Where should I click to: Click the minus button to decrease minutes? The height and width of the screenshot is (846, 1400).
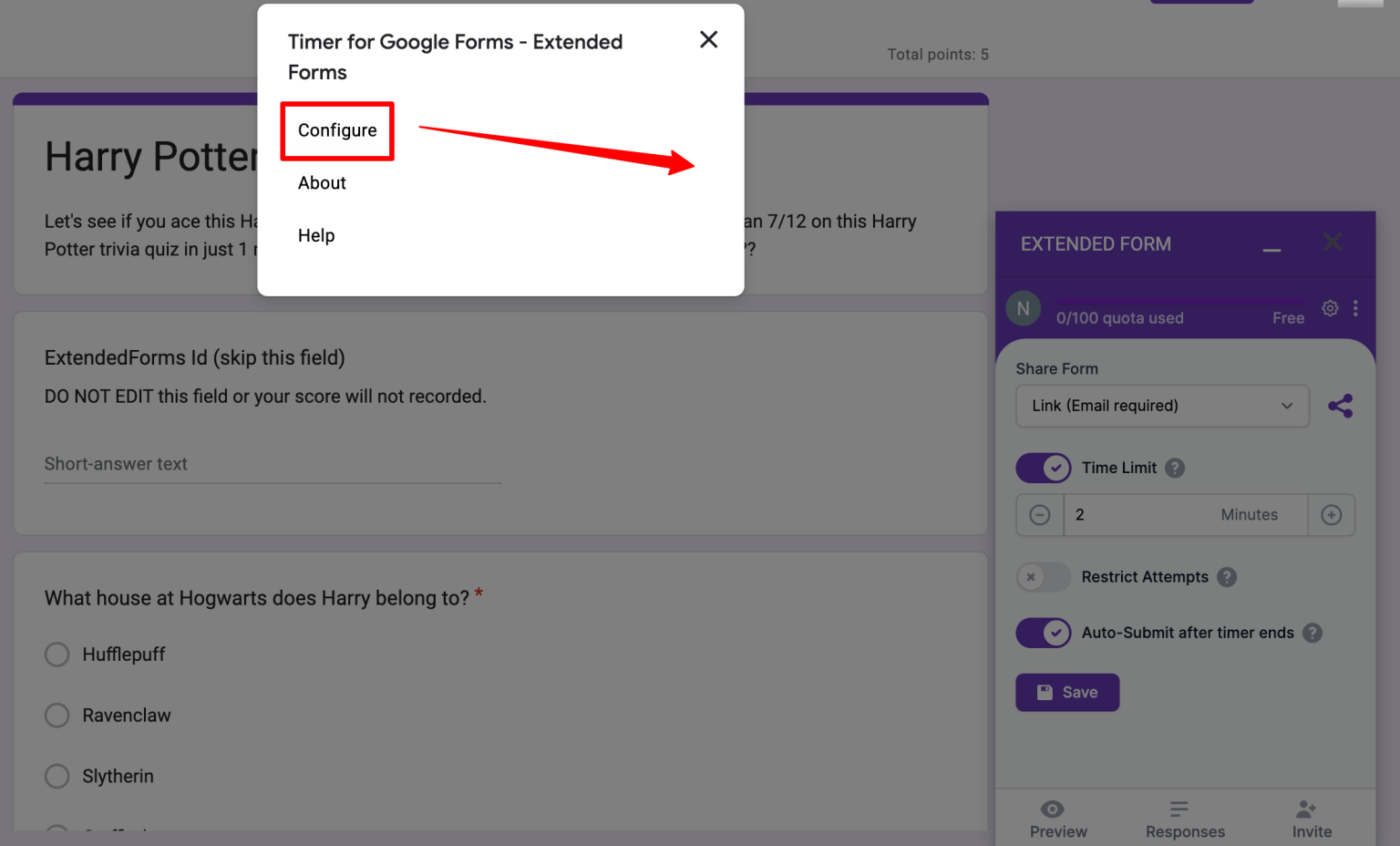coord(1040,515)
